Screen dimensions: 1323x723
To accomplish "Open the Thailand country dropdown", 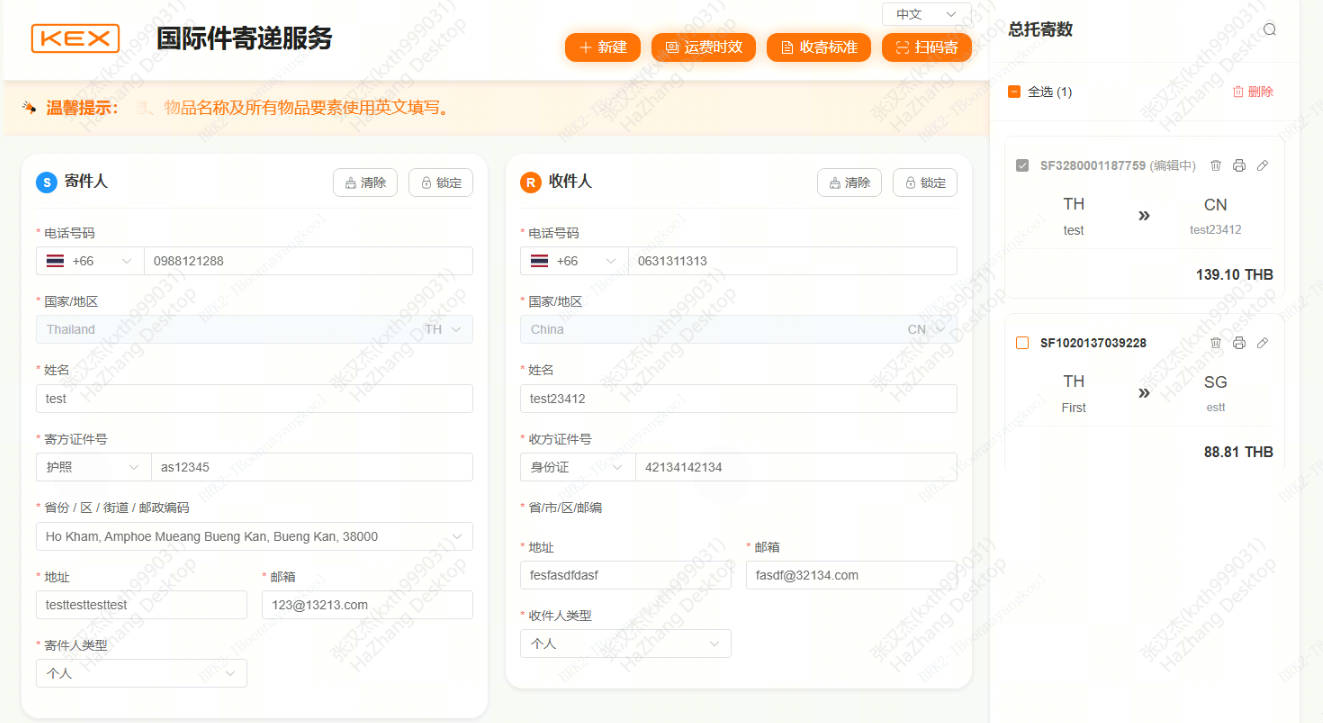I will pos(254,330).
